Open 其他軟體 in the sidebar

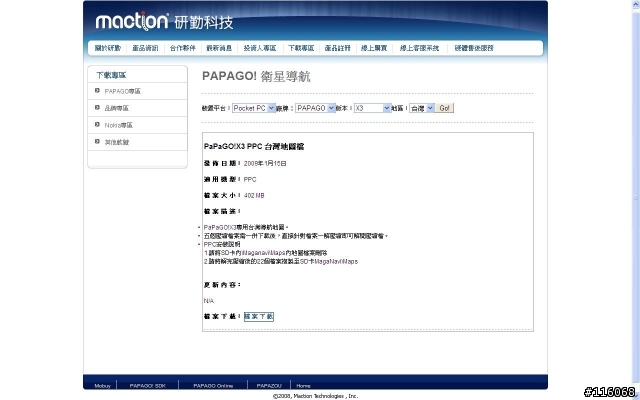click(x=117, y=142)
